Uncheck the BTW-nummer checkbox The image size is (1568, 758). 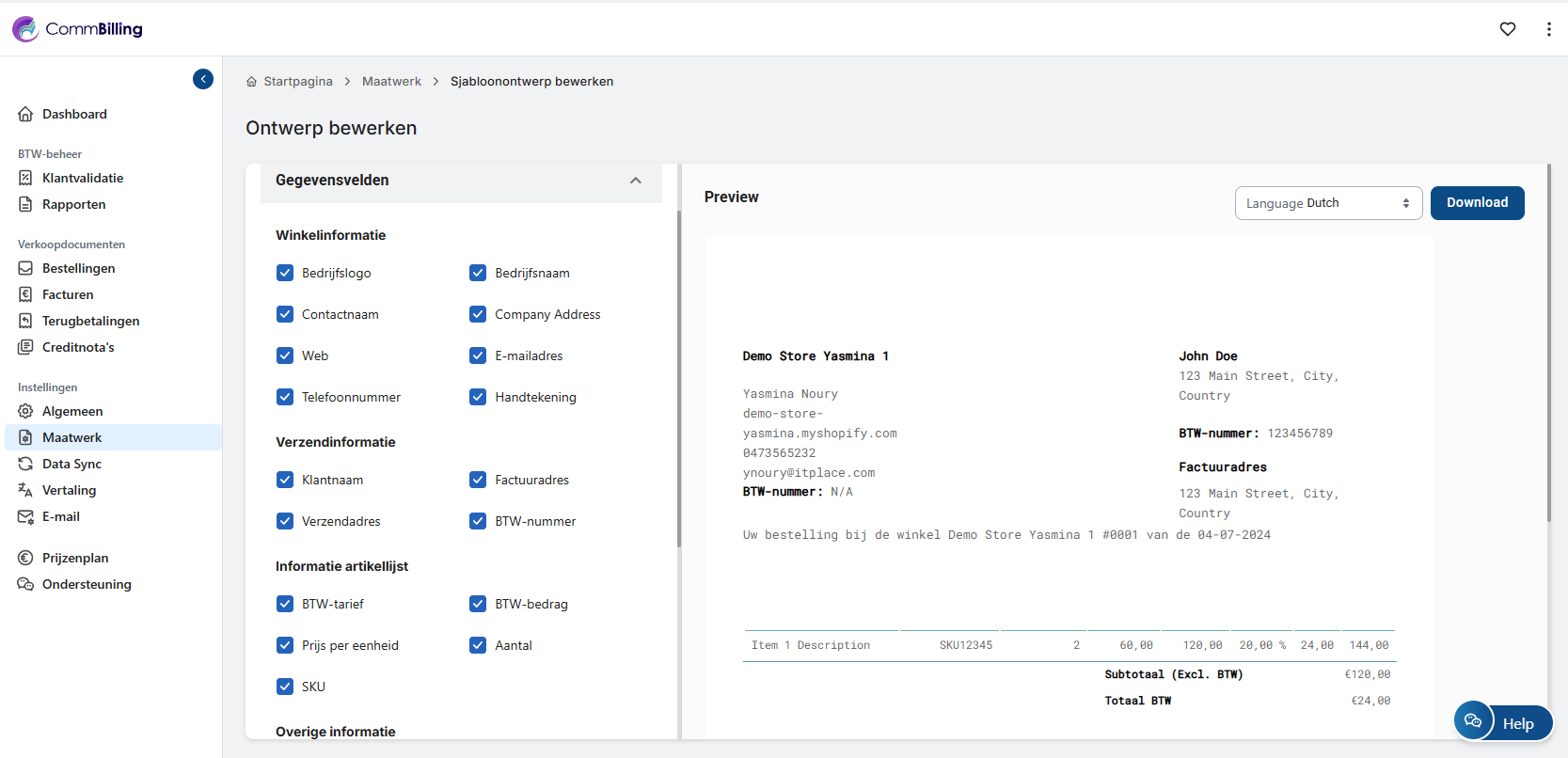[478, 521]
